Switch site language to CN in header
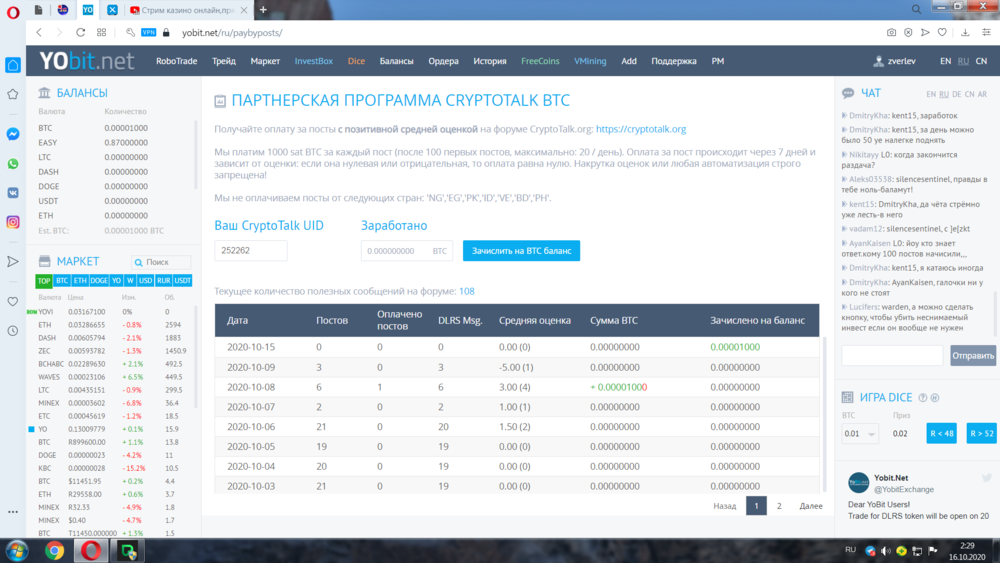This screenshot has height=563, width=1000. point(982,61)
